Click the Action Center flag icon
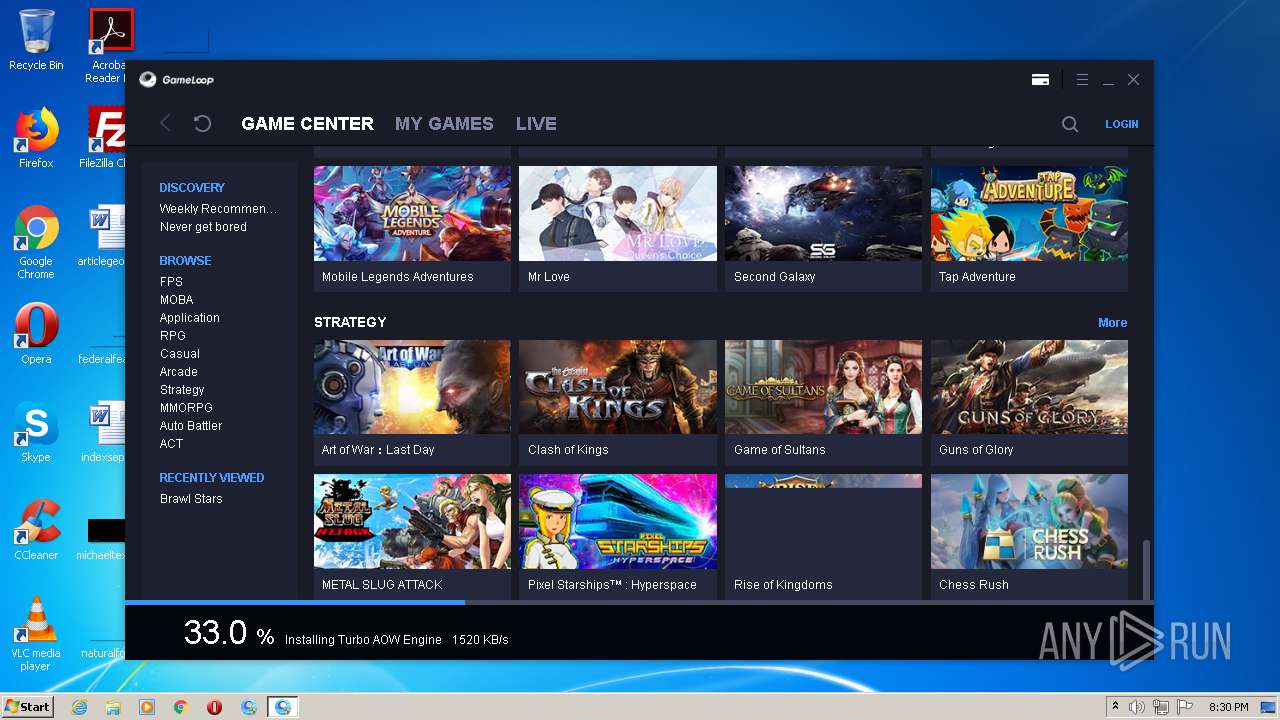The image size is (1280, 720). (x=1185, y=707)
